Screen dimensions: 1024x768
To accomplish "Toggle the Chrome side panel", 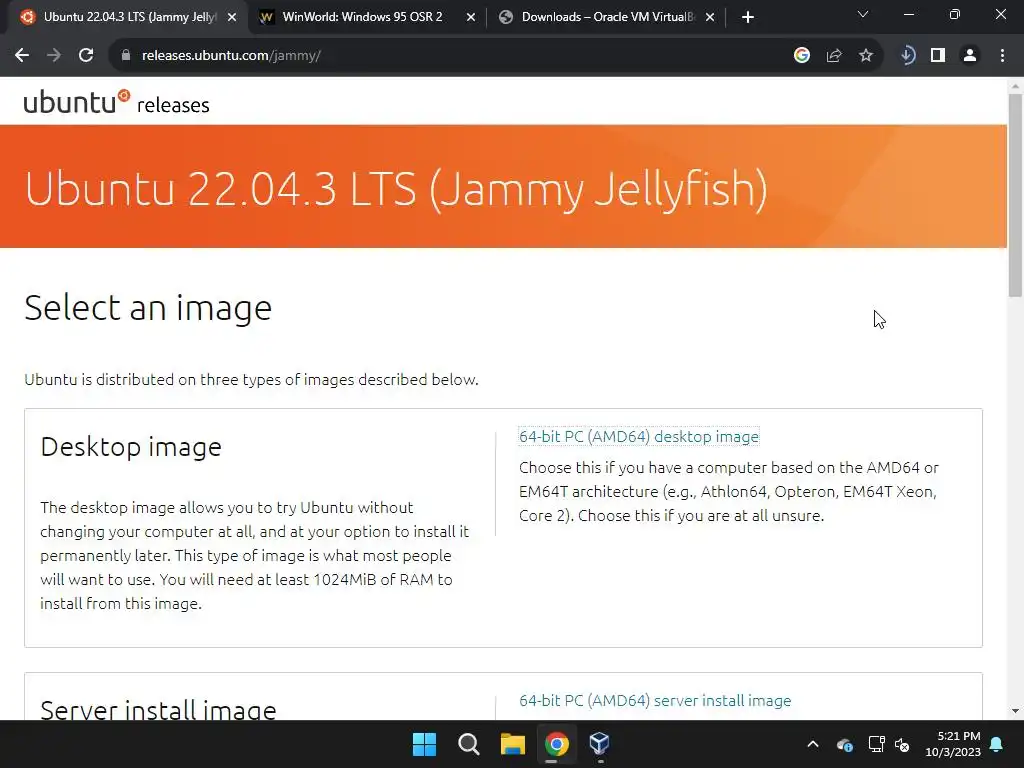I will click(x=938, y=56).
